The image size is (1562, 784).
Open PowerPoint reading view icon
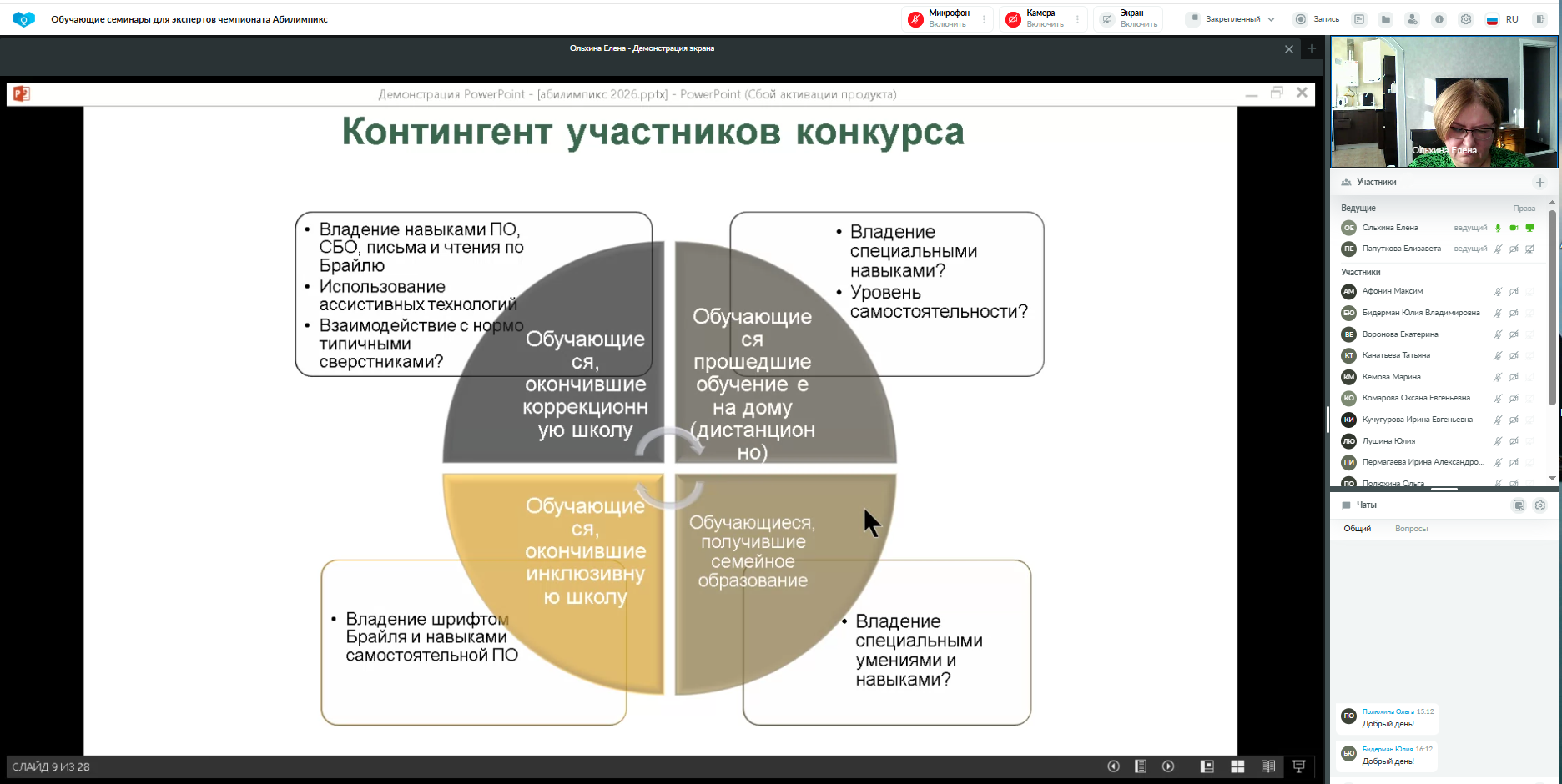tap(1267, 766)
